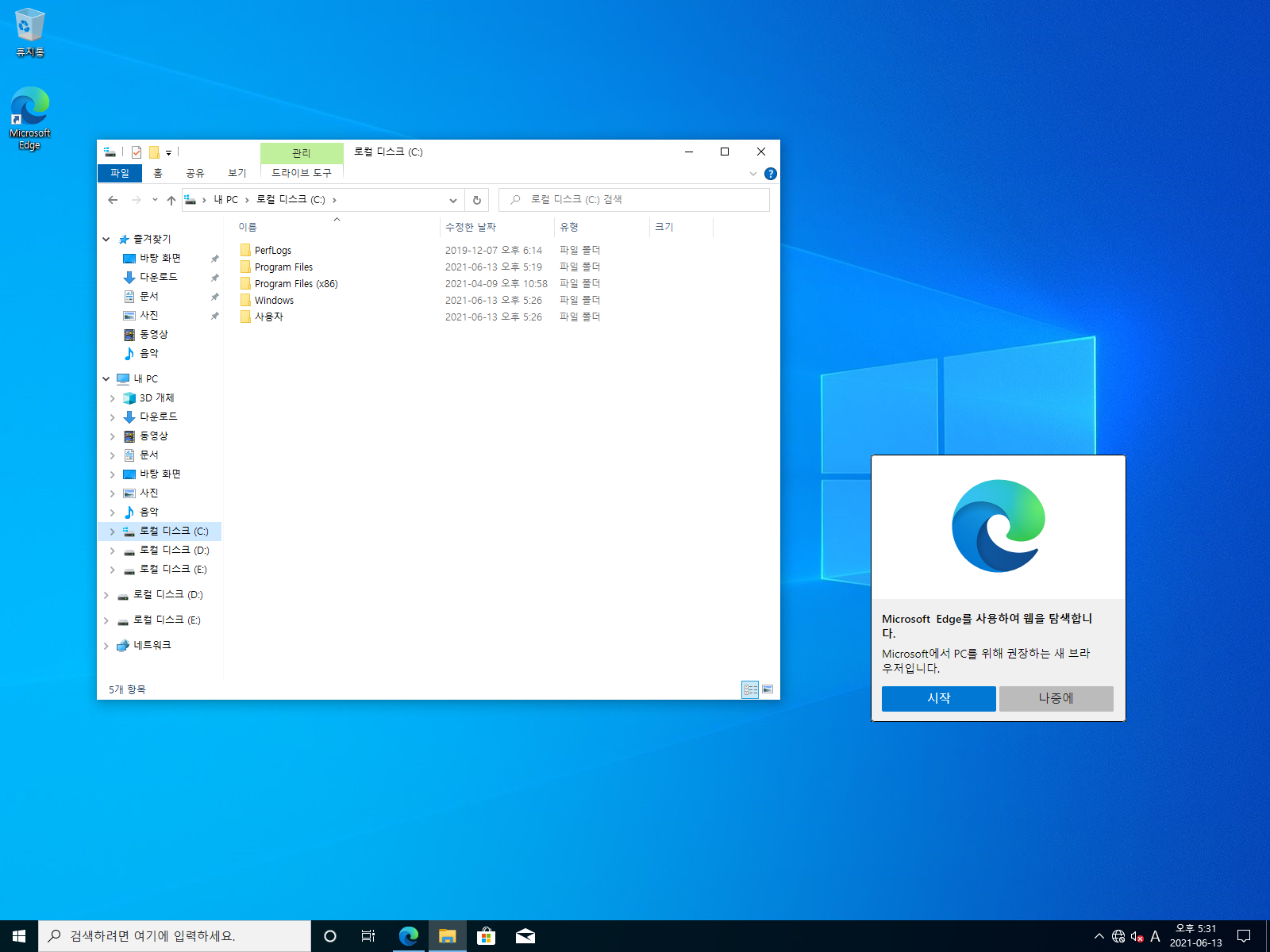The width and height of the screenshot is (1270, 952).
Task: Open 음악 under 즐겨찾기
Action: click(x=149, y=354)
